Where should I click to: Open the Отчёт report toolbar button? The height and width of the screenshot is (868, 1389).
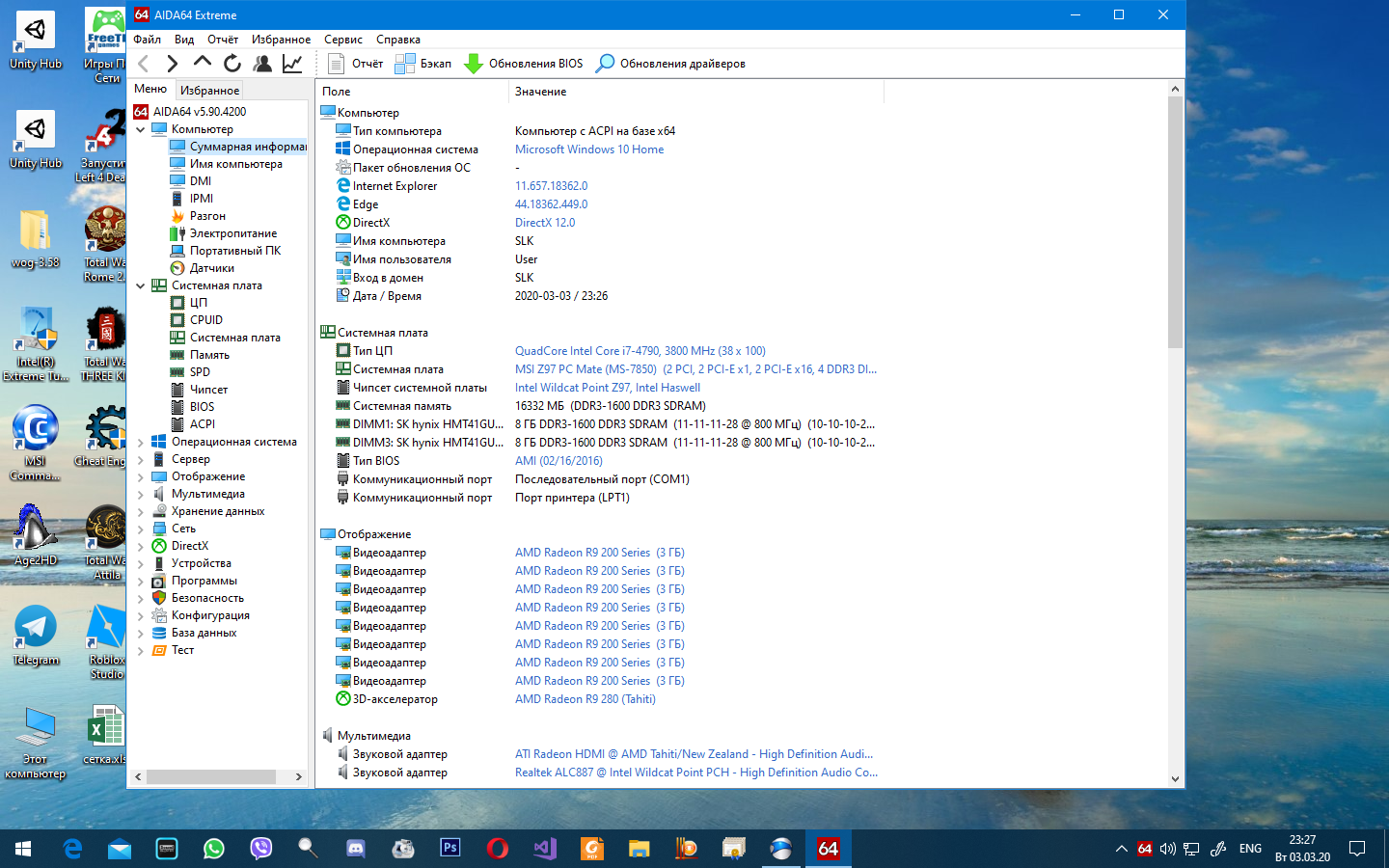click(355, 64)
